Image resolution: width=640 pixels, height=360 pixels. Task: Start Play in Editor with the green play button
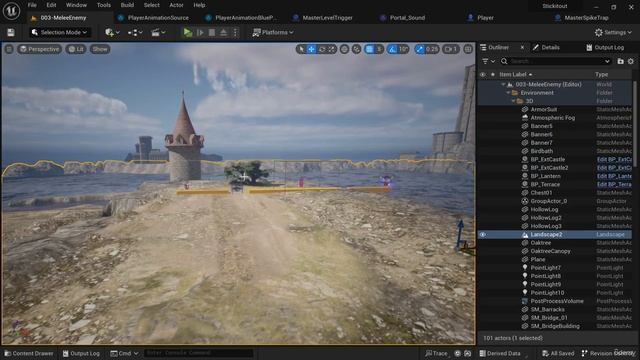pyautogui.click(x=187, y=32)
